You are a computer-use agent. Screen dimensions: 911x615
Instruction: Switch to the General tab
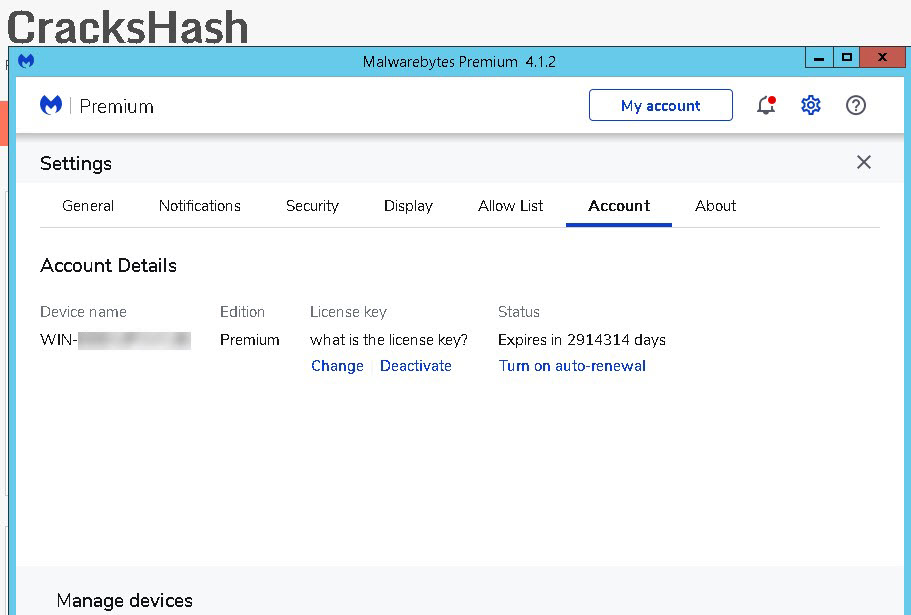click(x=88, y=206)
